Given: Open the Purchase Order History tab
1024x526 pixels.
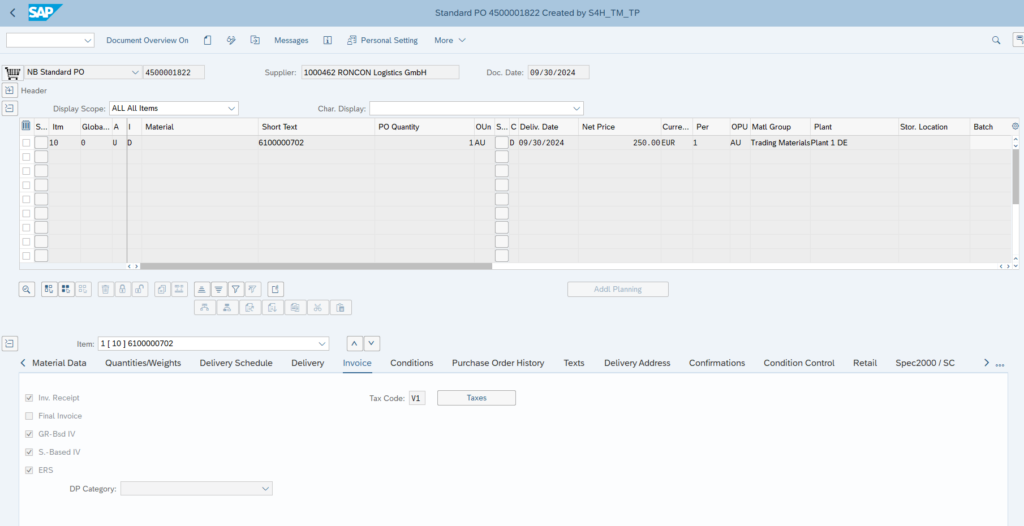Looking at the screenshot, I should [x=498, y=363].
